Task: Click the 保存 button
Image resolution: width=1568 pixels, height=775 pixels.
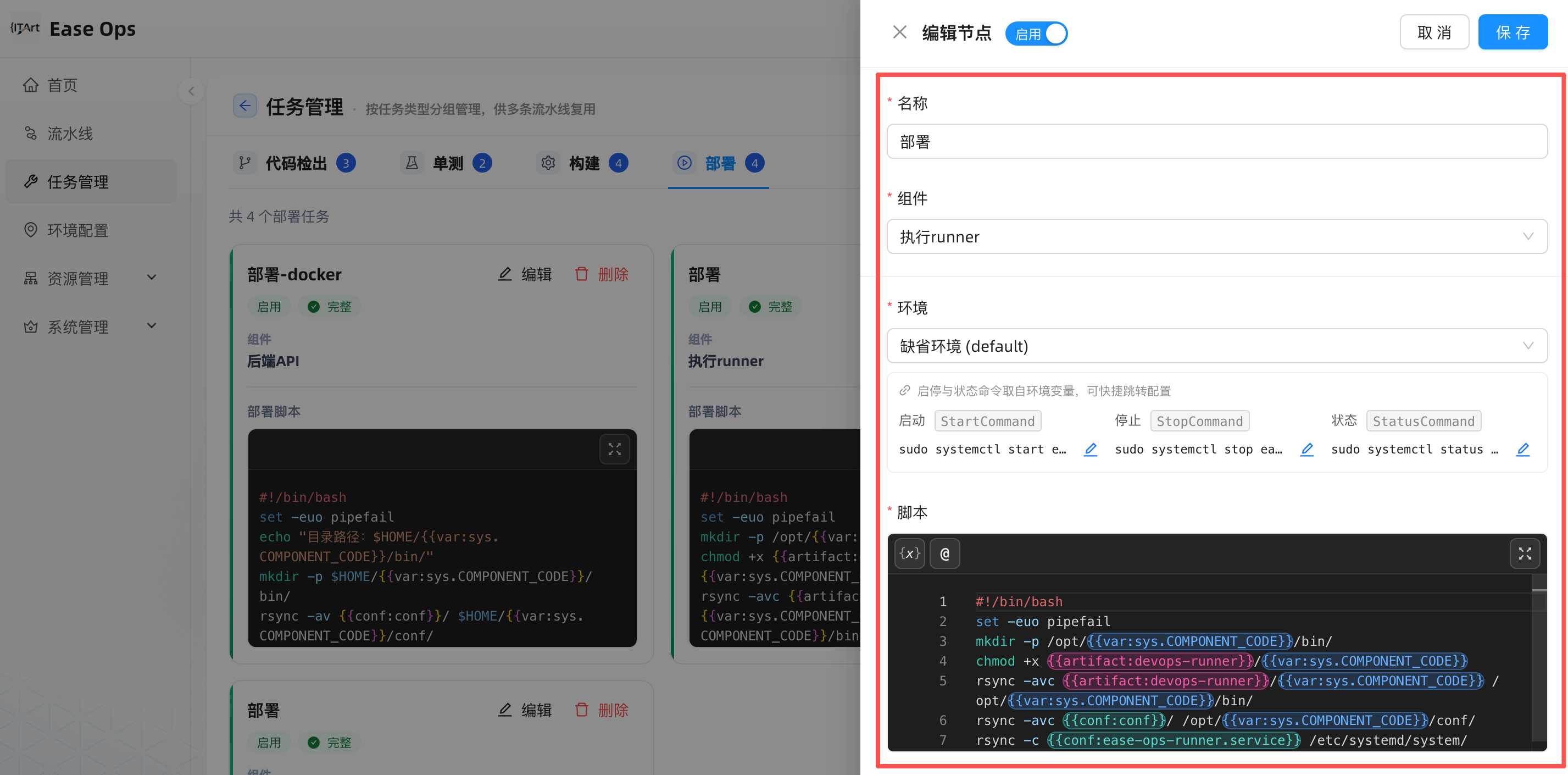Action: pos(1513,32)
